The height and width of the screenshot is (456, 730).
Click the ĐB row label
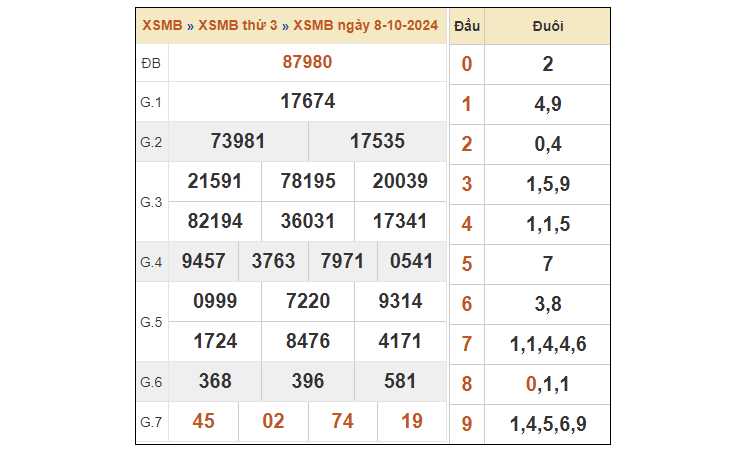(x=150, y=62)
